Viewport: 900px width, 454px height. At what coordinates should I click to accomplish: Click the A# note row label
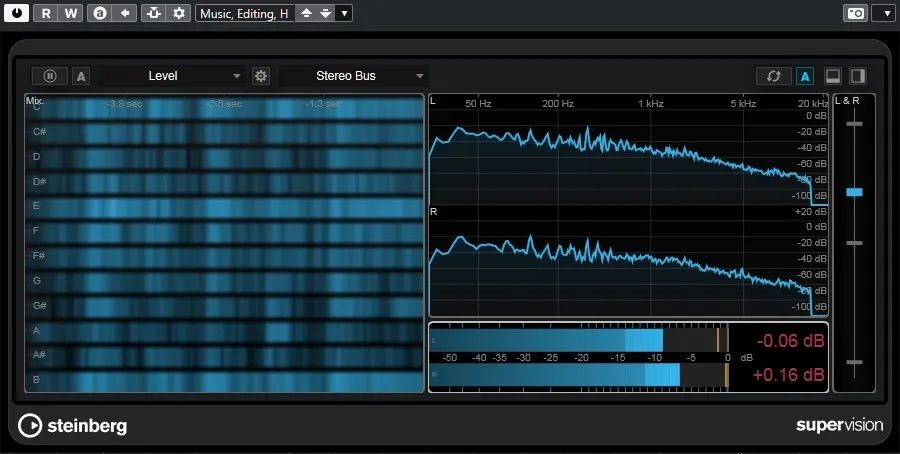click(x=39, y=355)
